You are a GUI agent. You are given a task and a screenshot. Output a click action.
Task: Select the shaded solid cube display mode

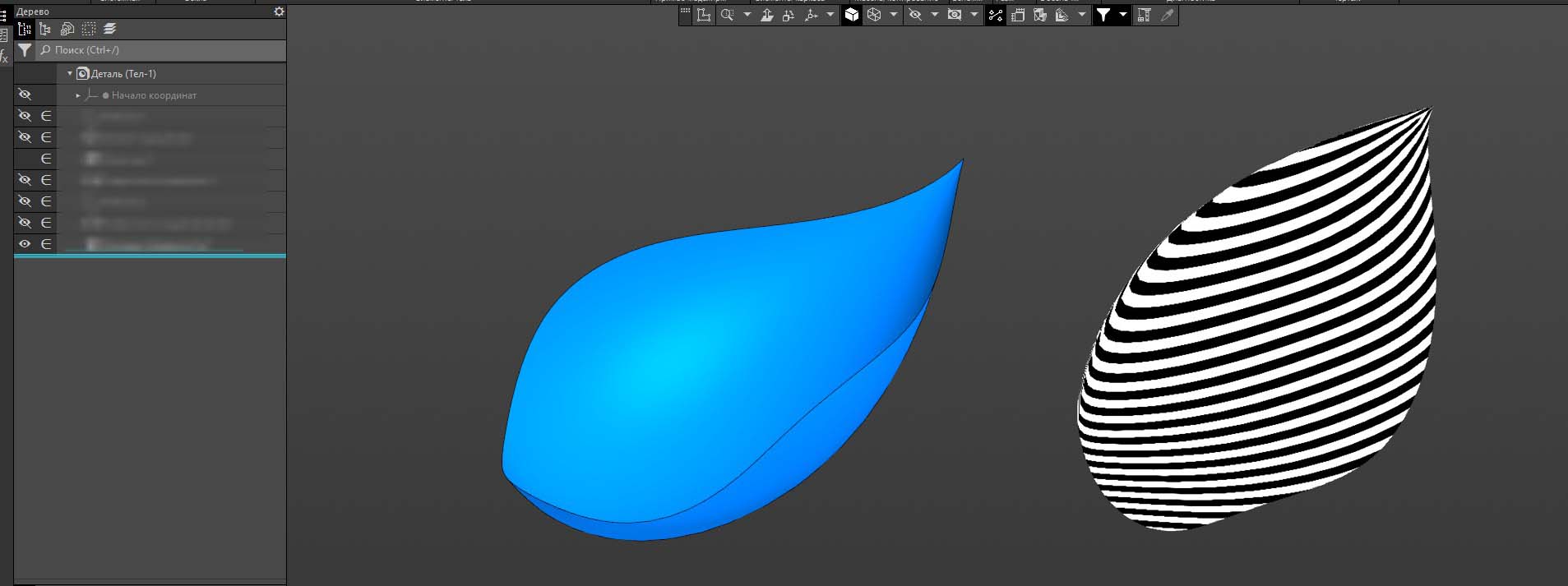[x=852, y=15]
